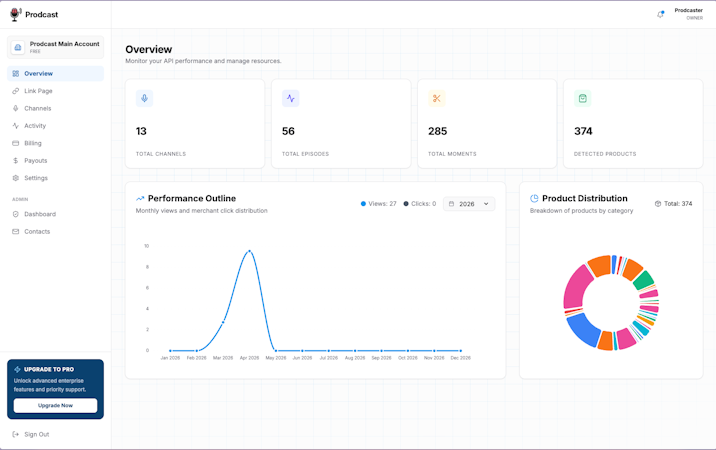The width and height of the screenshot is (716, 450).
Task: Click the large pink donut chart segment
Action: pos(576,288)
